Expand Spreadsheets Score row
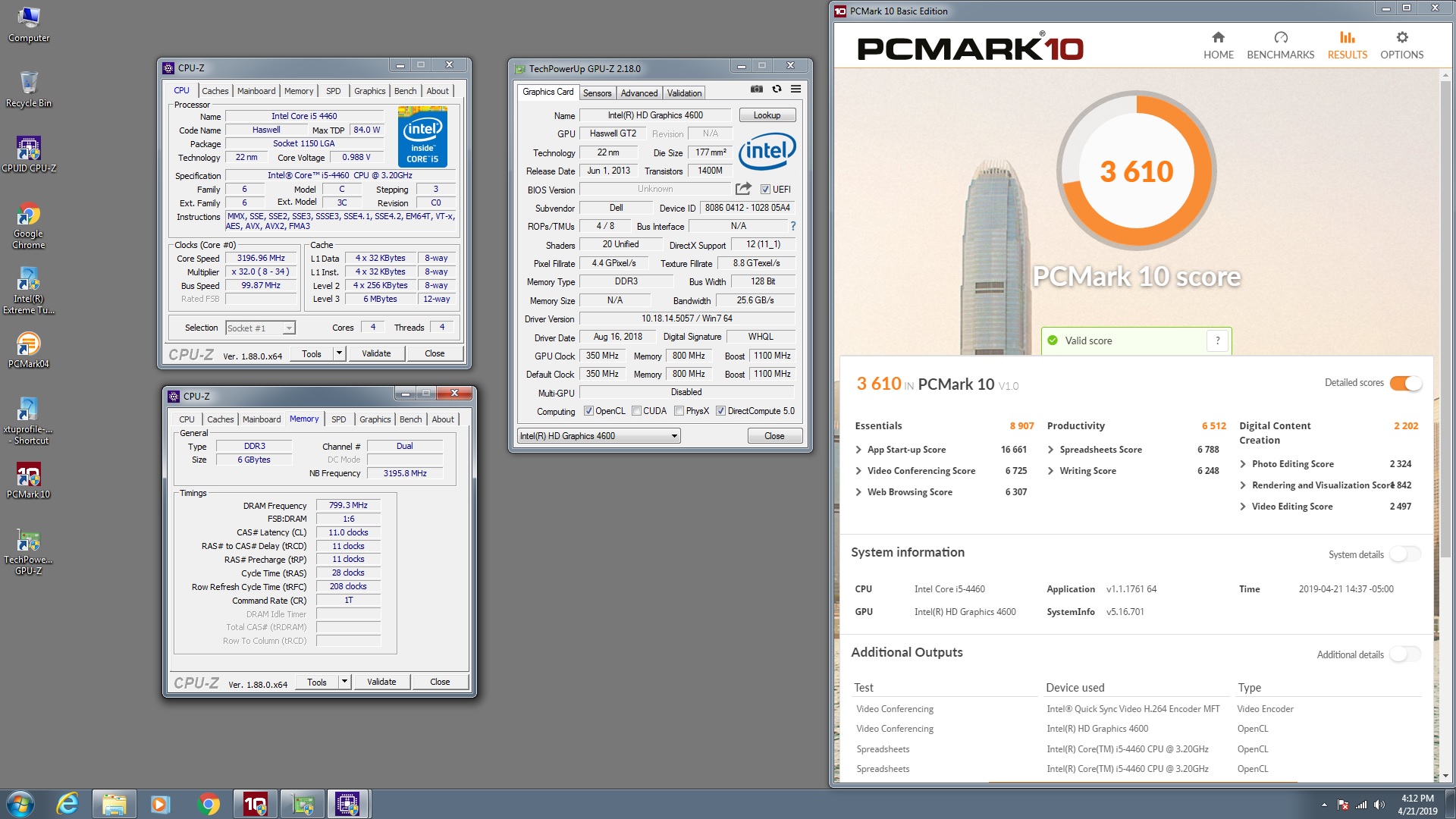 point(1050,450)
